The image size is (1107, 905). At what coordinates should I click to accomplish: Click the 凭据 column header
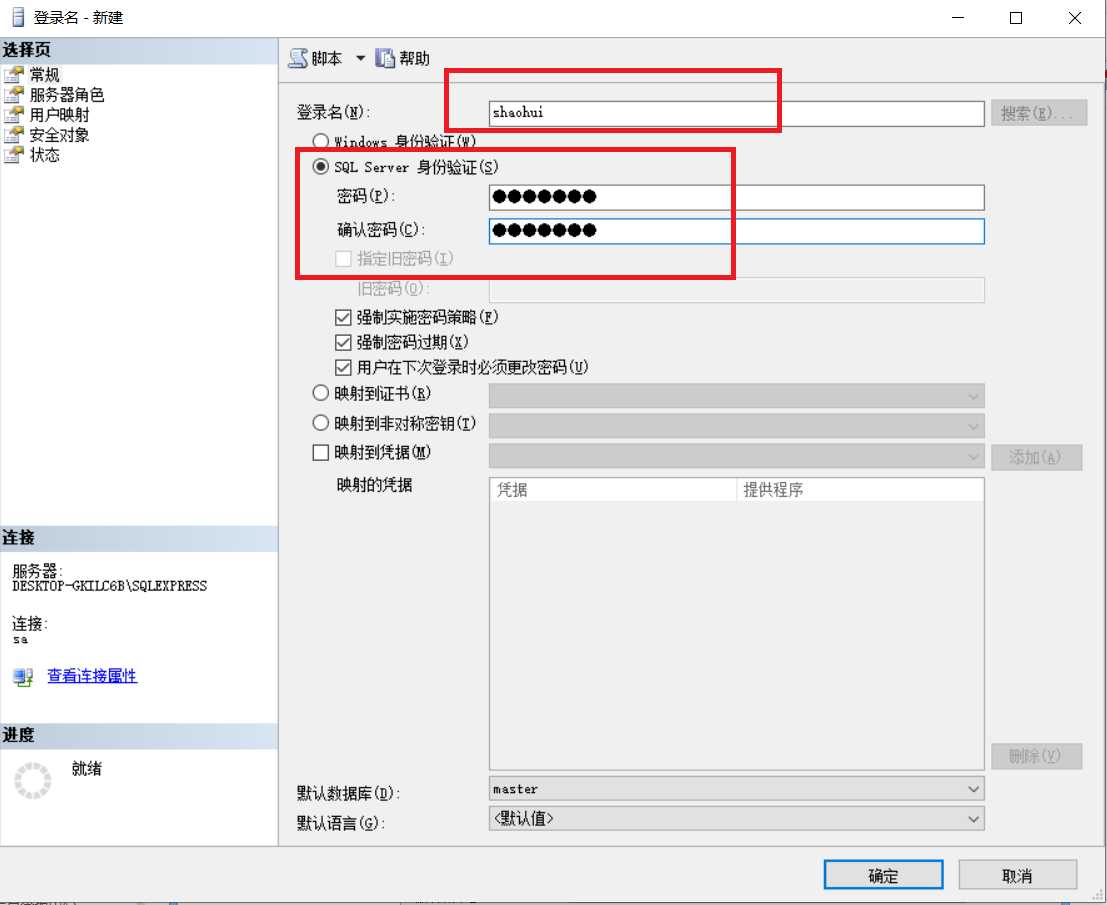point(614,489)
